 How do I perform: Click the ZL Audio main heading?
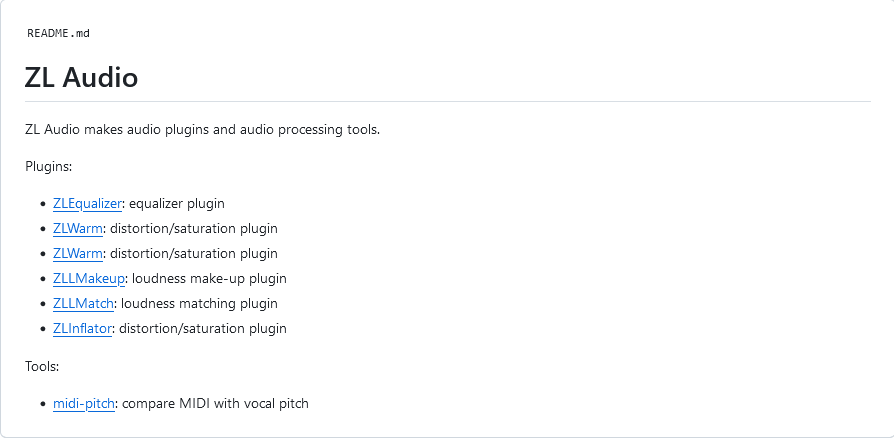click(x=82, y=77)
